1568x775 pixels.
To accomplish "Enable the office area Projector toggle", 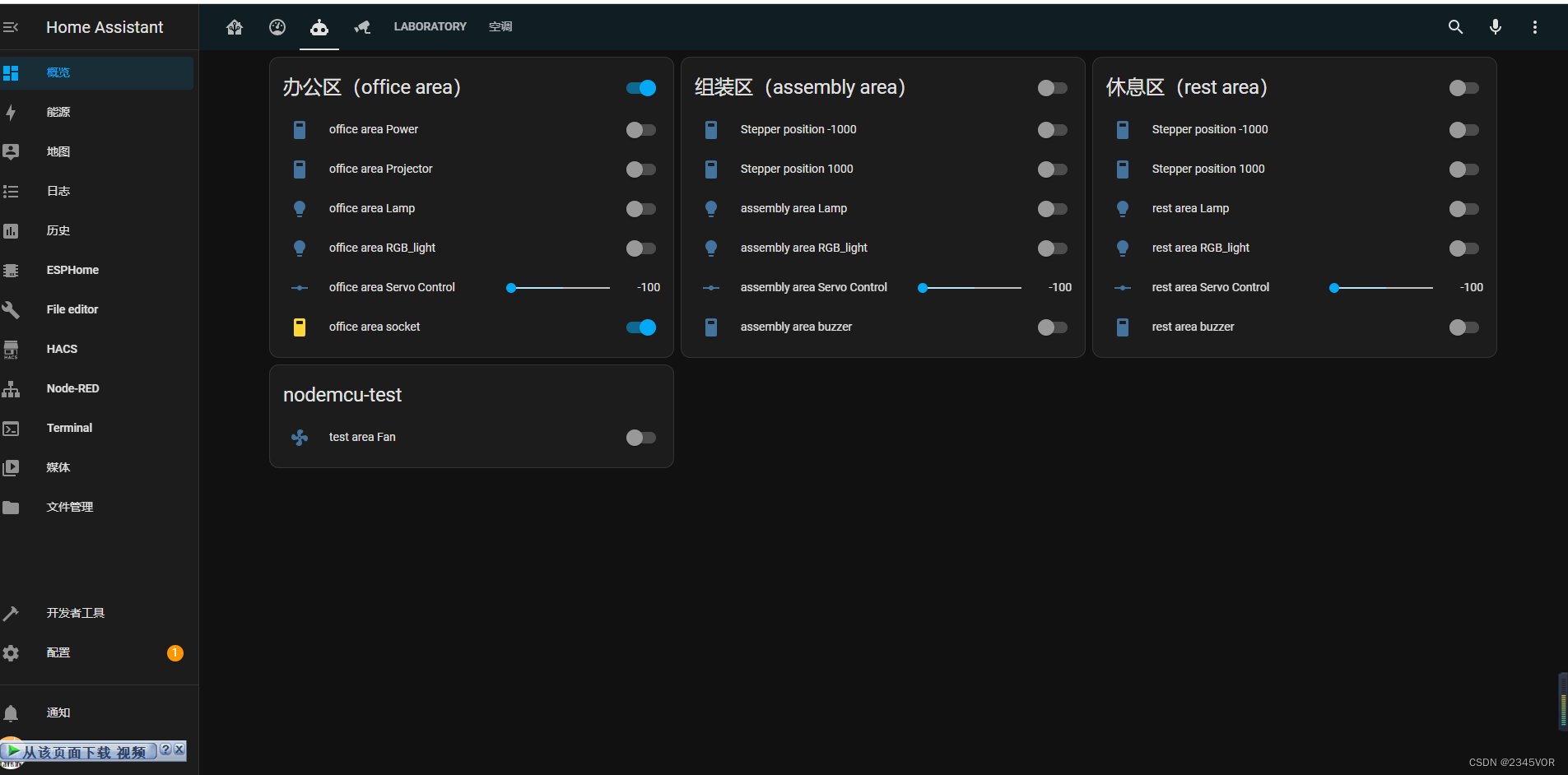I will click(640, 169).
